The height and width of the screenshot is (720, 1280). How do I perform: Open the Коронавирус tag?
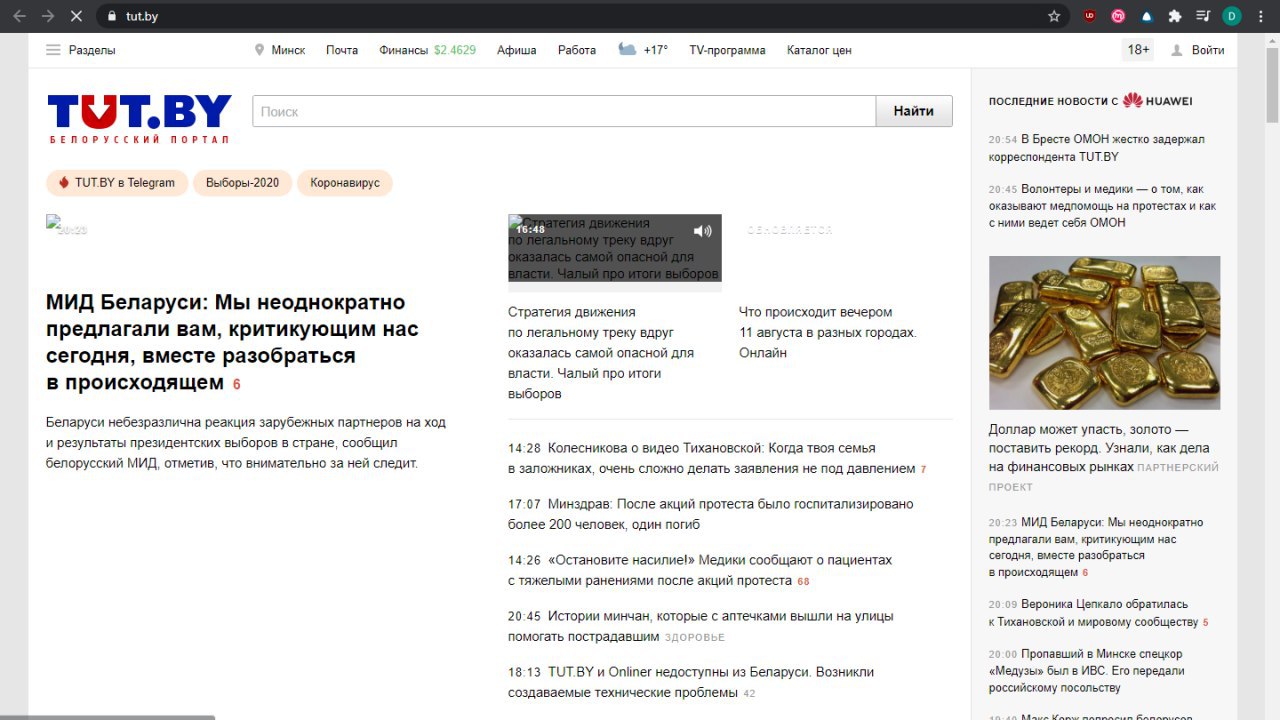coord(345,183)
